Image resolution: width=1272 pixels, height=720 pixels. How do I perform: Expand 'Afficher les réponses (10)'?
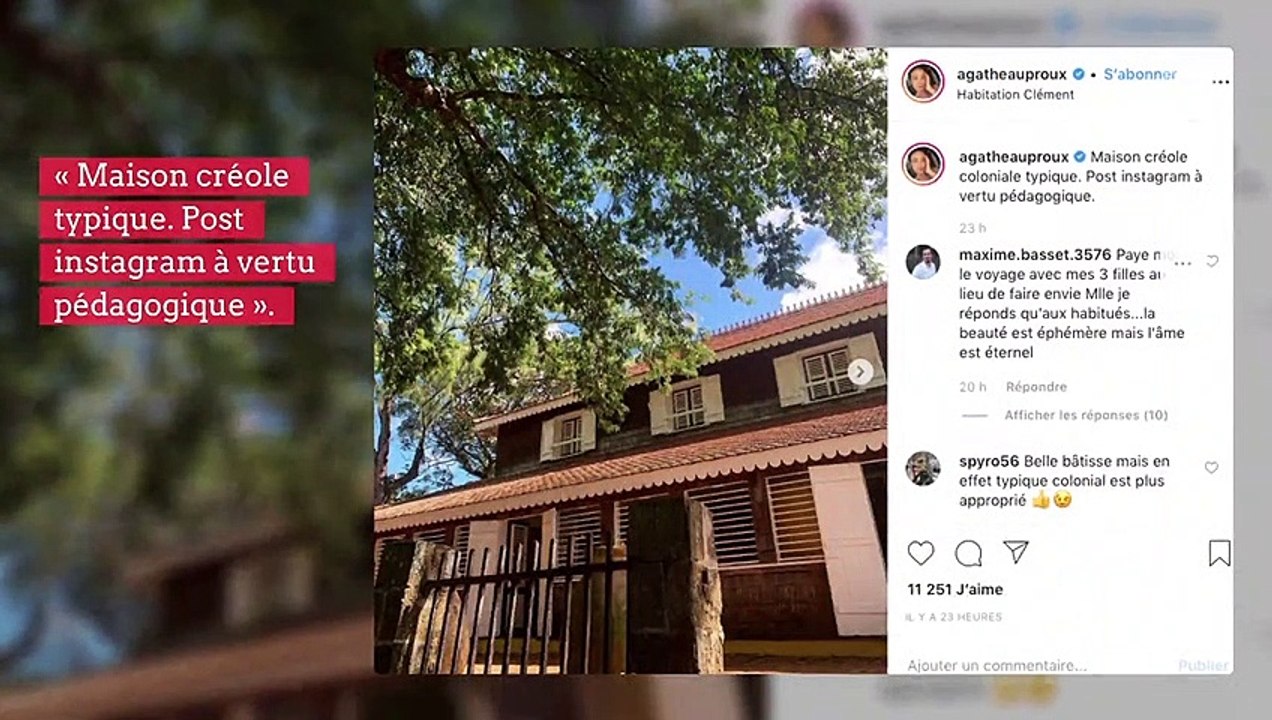coord(1086,415)
